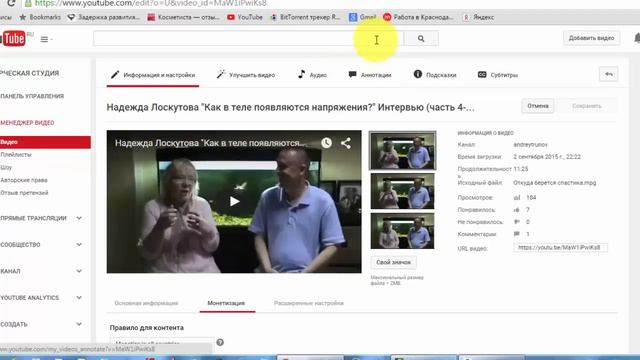Click the Отмена button
The height and width of the screenshot is (360, 640).
point(538,106)
